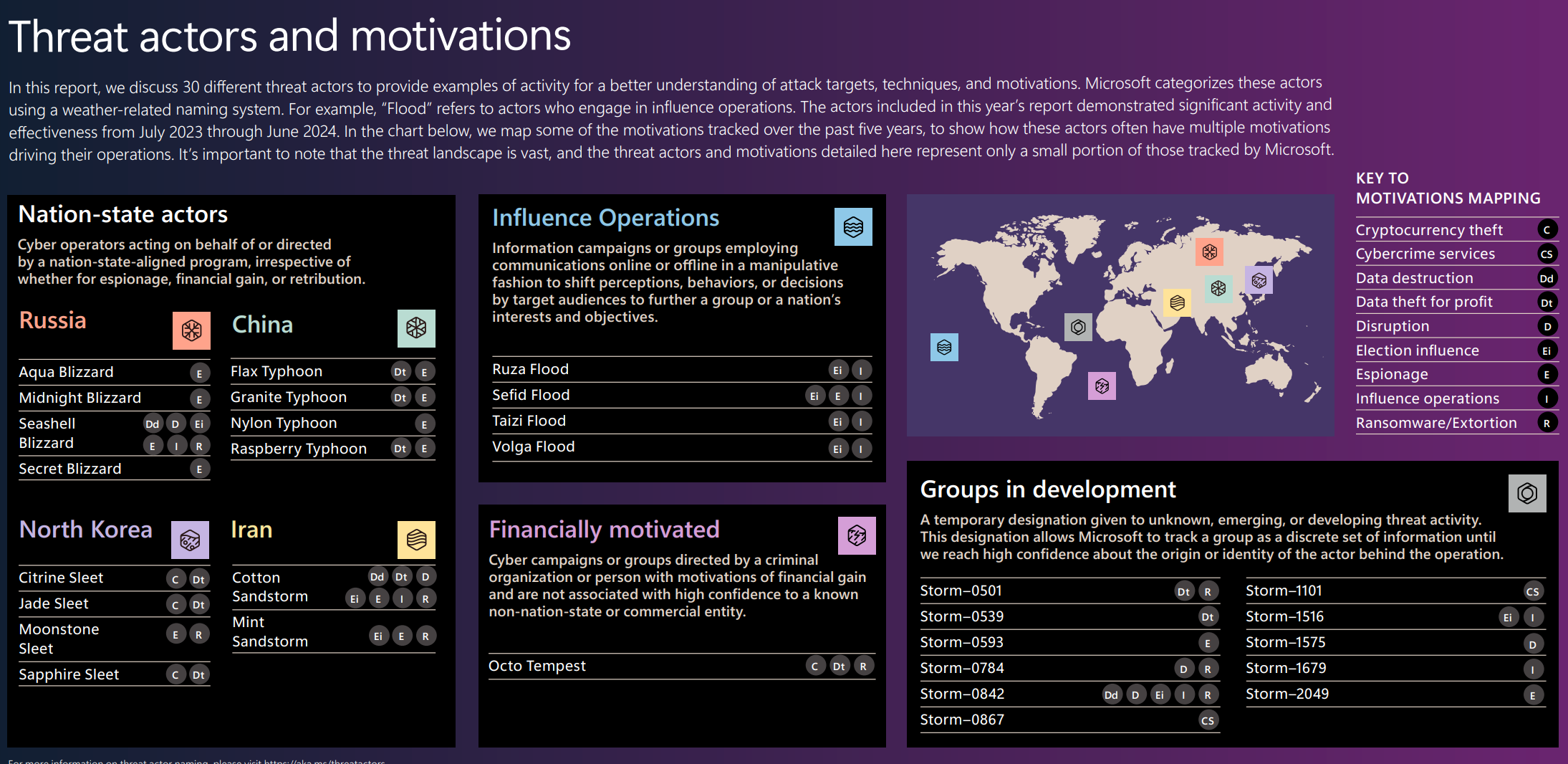1568x764 pixels.
Task: Select the orange Russia marker on world map
Action: [x=1210, y=252]
